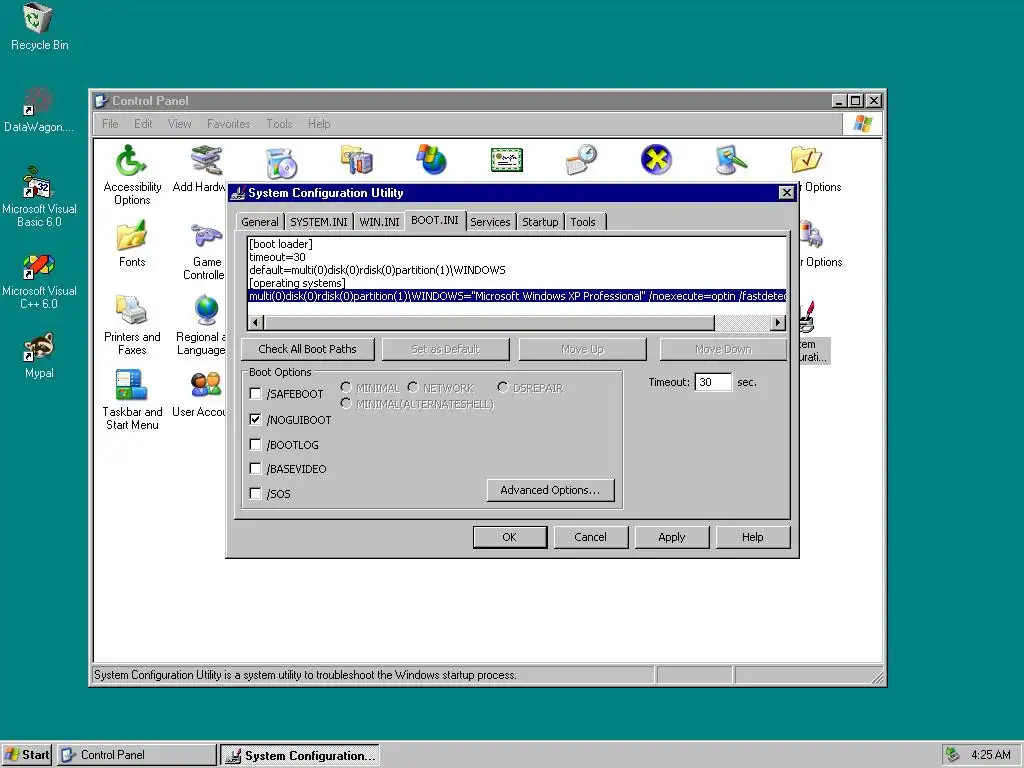
Task: Click the Windows flag logo in Control Panel
Action: [x=862, y=124]
